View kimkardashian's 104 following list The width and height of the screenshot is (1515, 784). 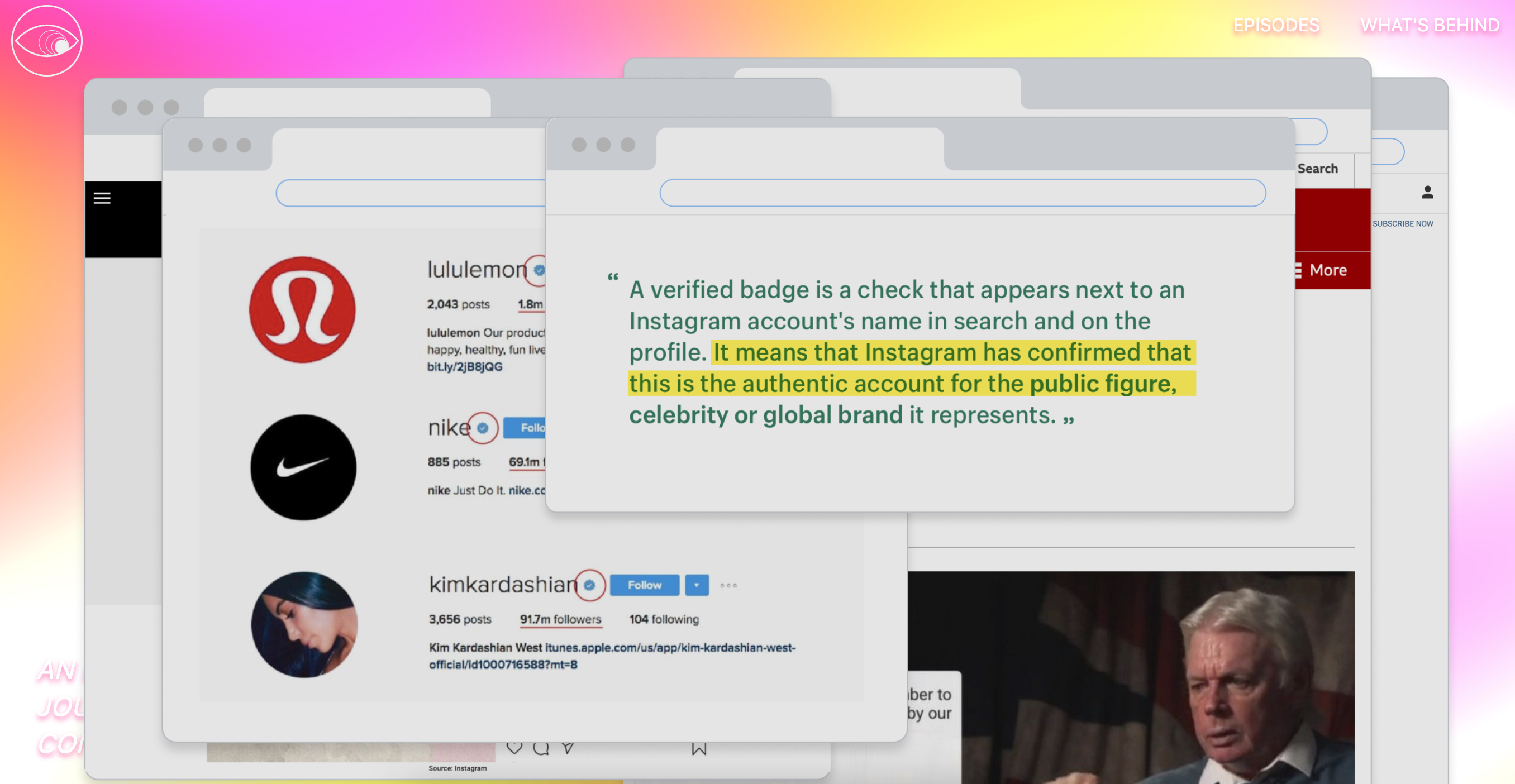click(x=664, y=619)
